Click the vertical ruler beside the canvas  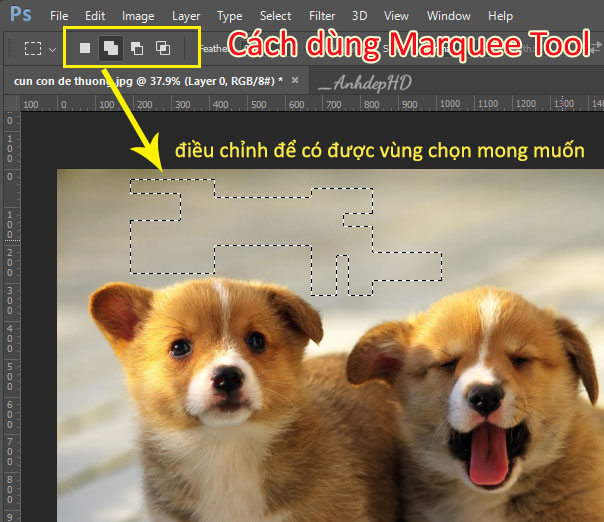click(x=12, y=316)
